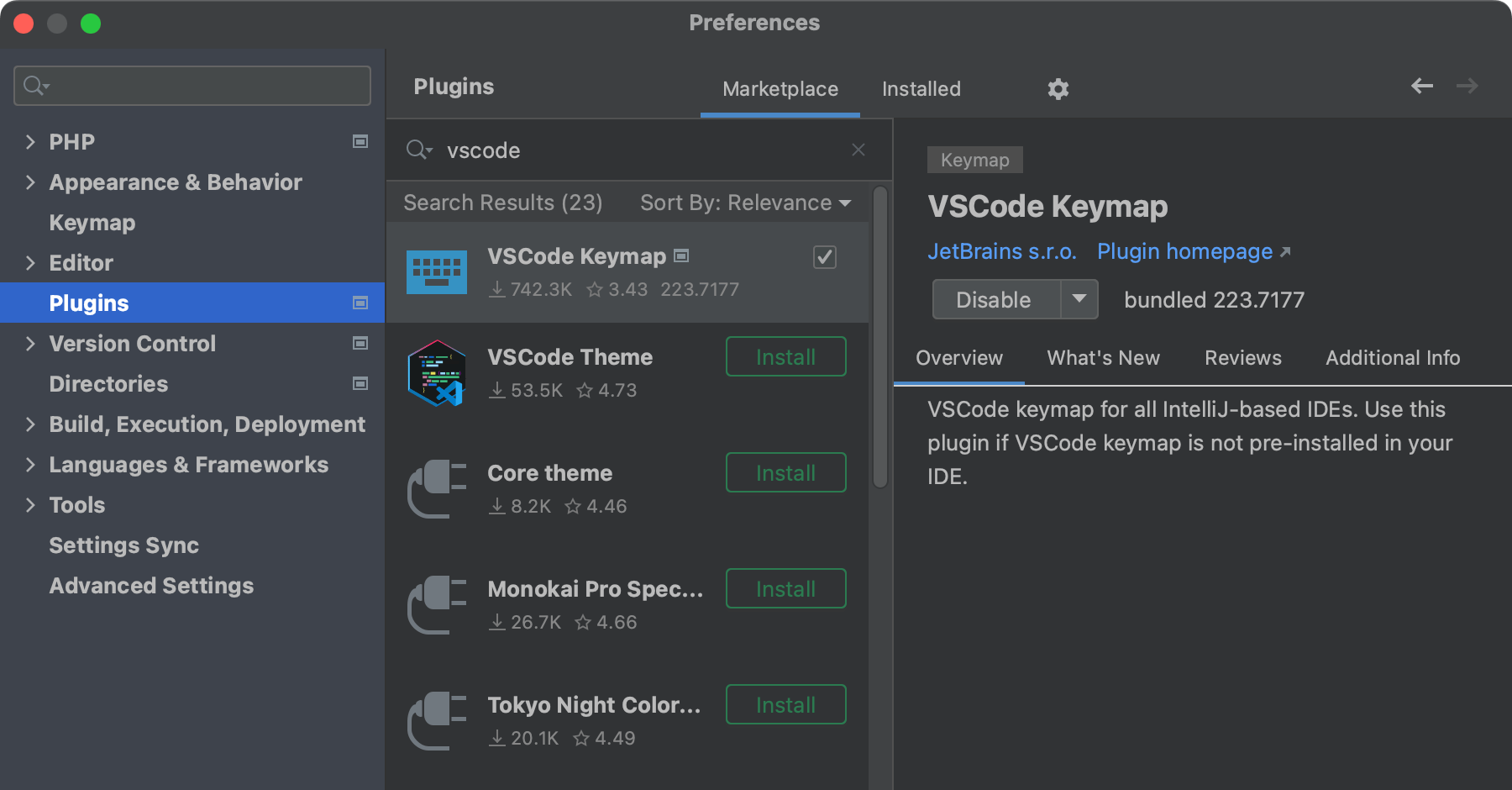Install the VSCode Theme plugin
1512x790 pixels.
pyautogui.click(x=785, y=356)
